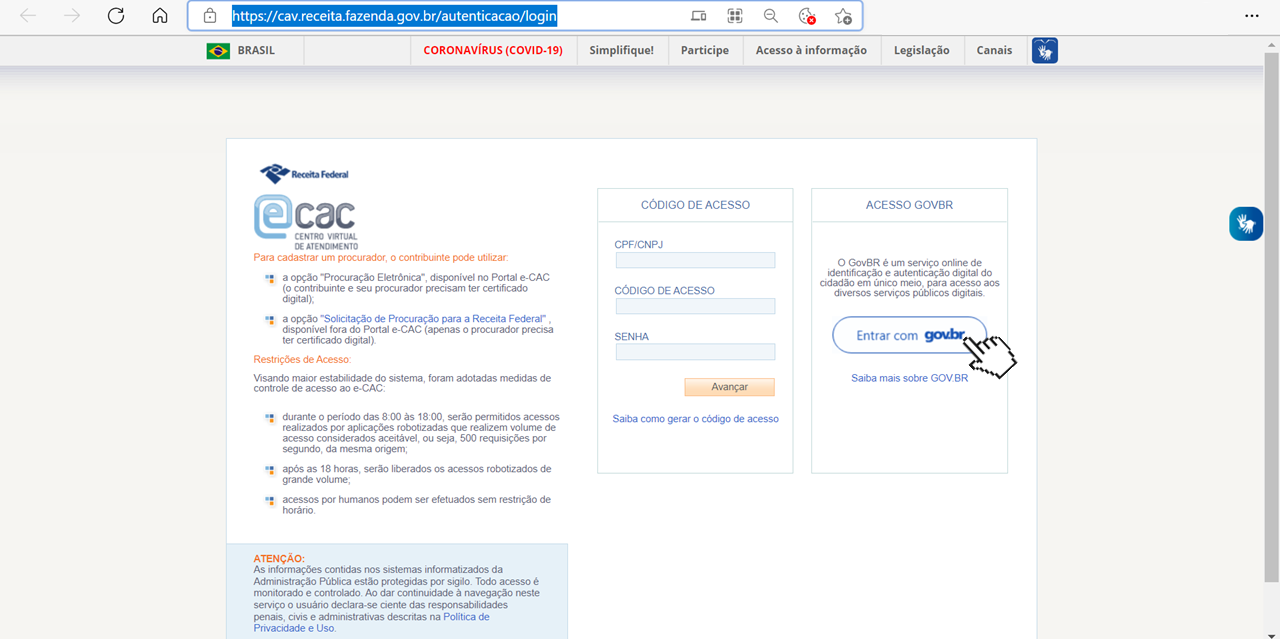1280x639 pixels.
Task: Click the Brazil flag icon
Action: click(218, 51)
